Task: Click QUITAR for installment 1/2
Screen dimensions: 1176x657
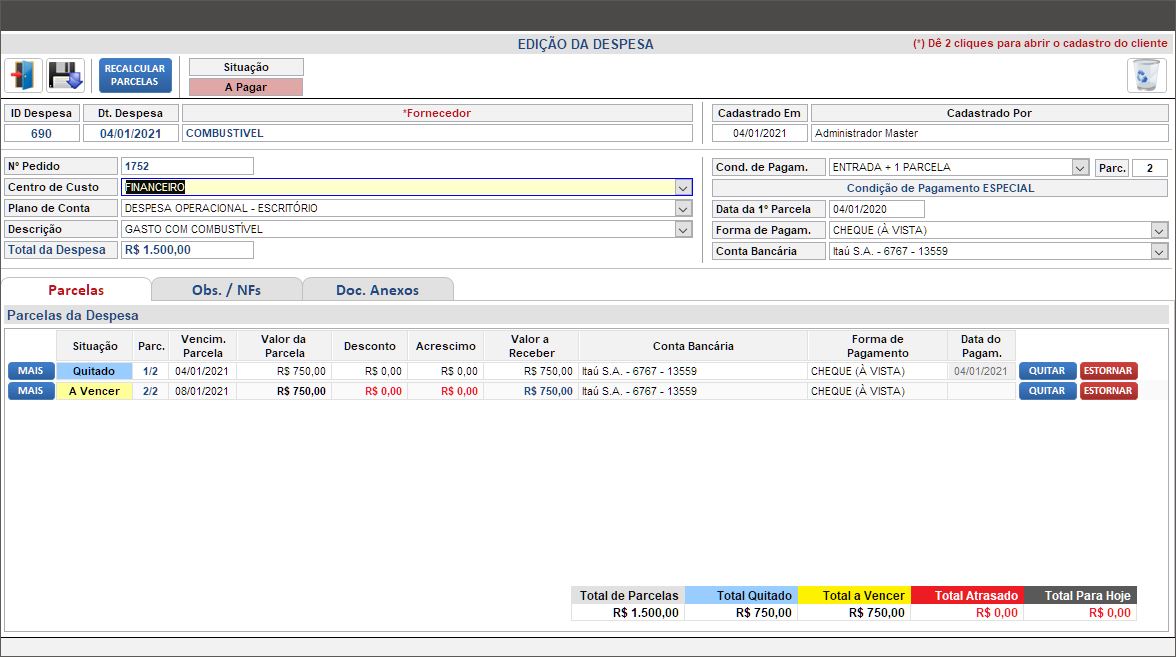Action: click(1047, 370)
